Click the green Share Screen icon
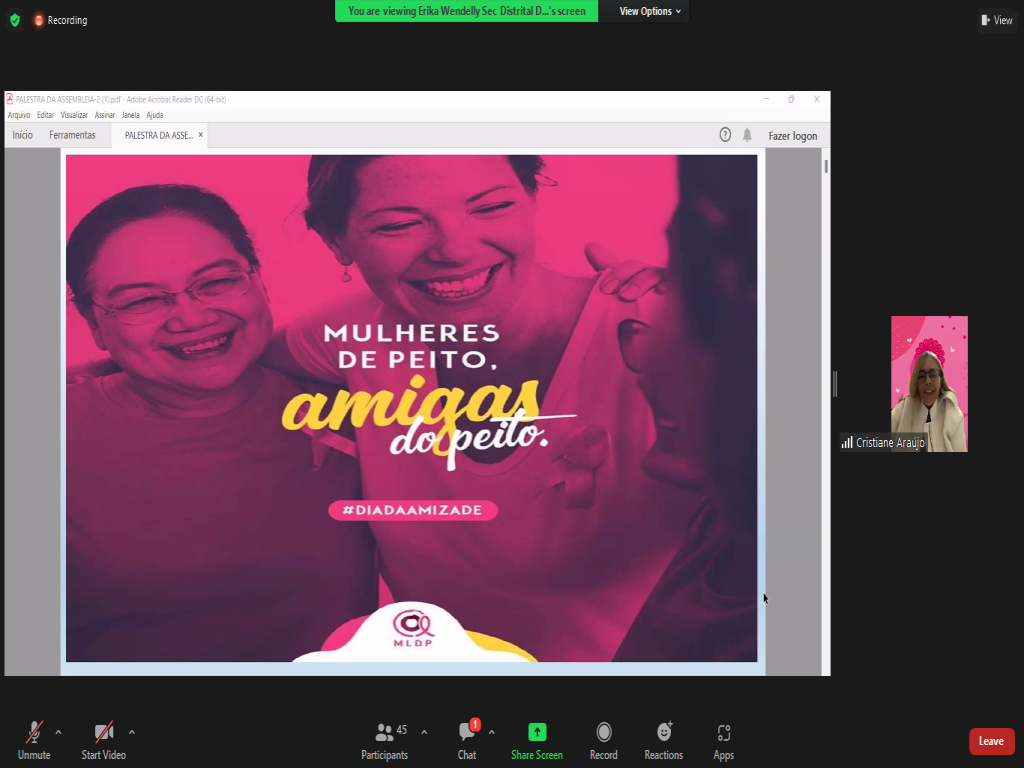This screenshot has width=1024, height=768. (537, 732)
